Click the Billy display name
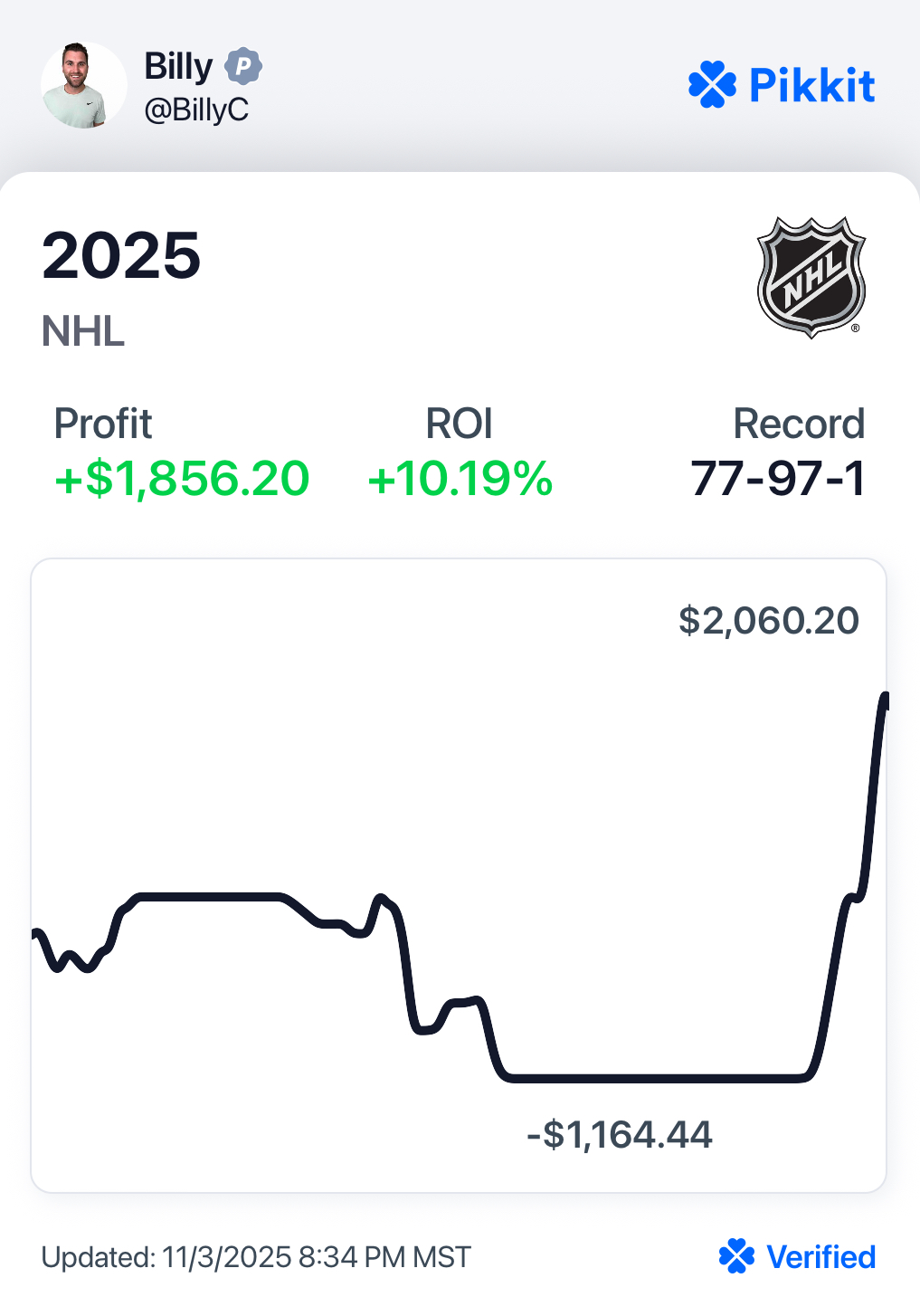The width and height of the screenshot is (920, 1316). coord(178,66)
